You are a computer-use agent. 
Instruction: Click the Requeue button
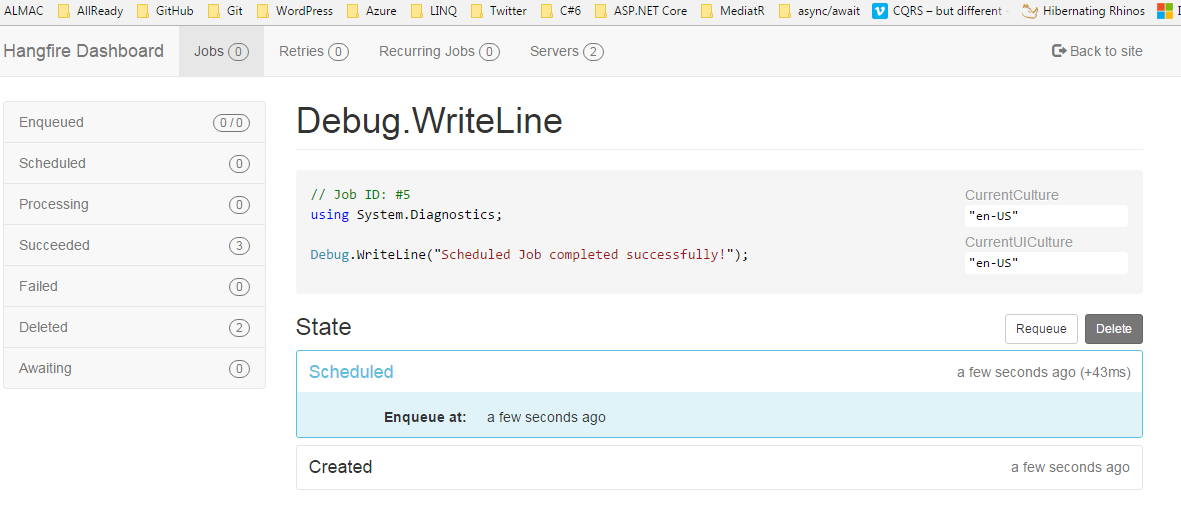click(1041, 329)
